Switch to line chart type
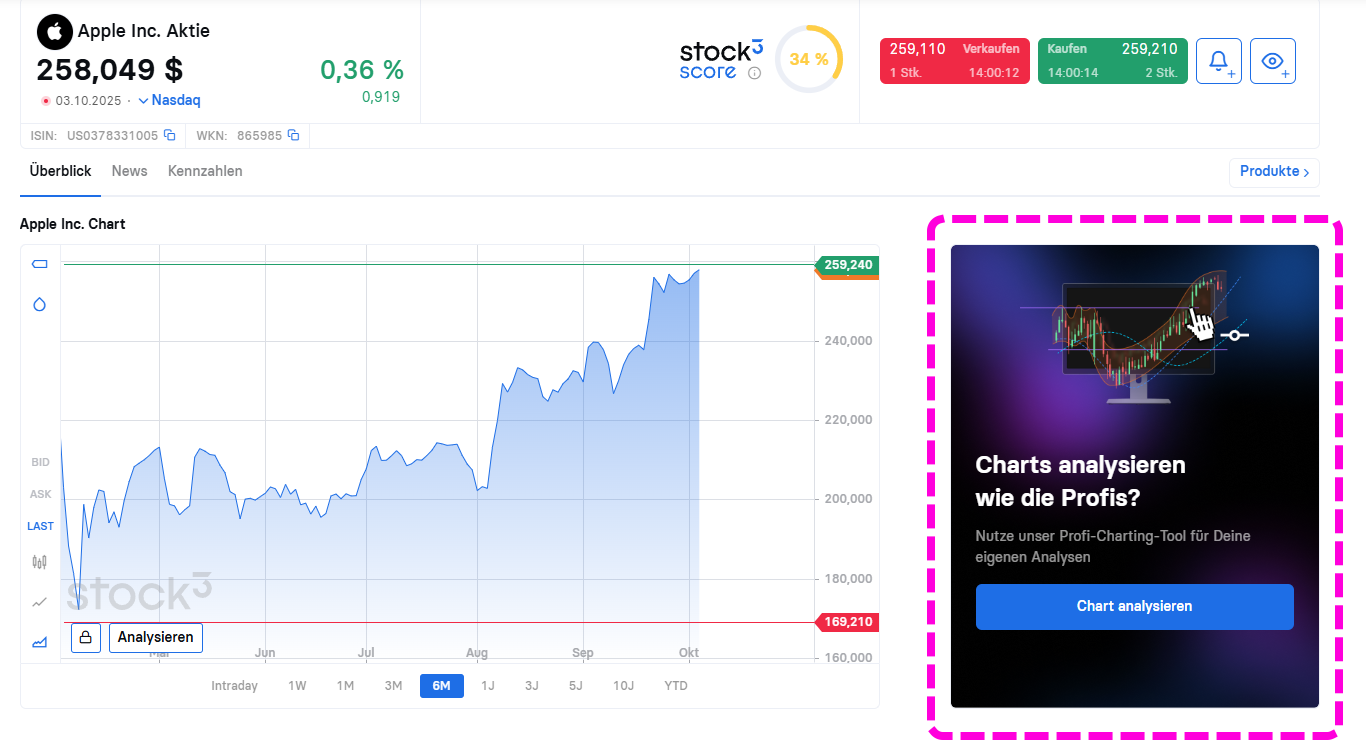Viewport: 1366px width, 750px height. pyautogui.click(x=40, y=602)
